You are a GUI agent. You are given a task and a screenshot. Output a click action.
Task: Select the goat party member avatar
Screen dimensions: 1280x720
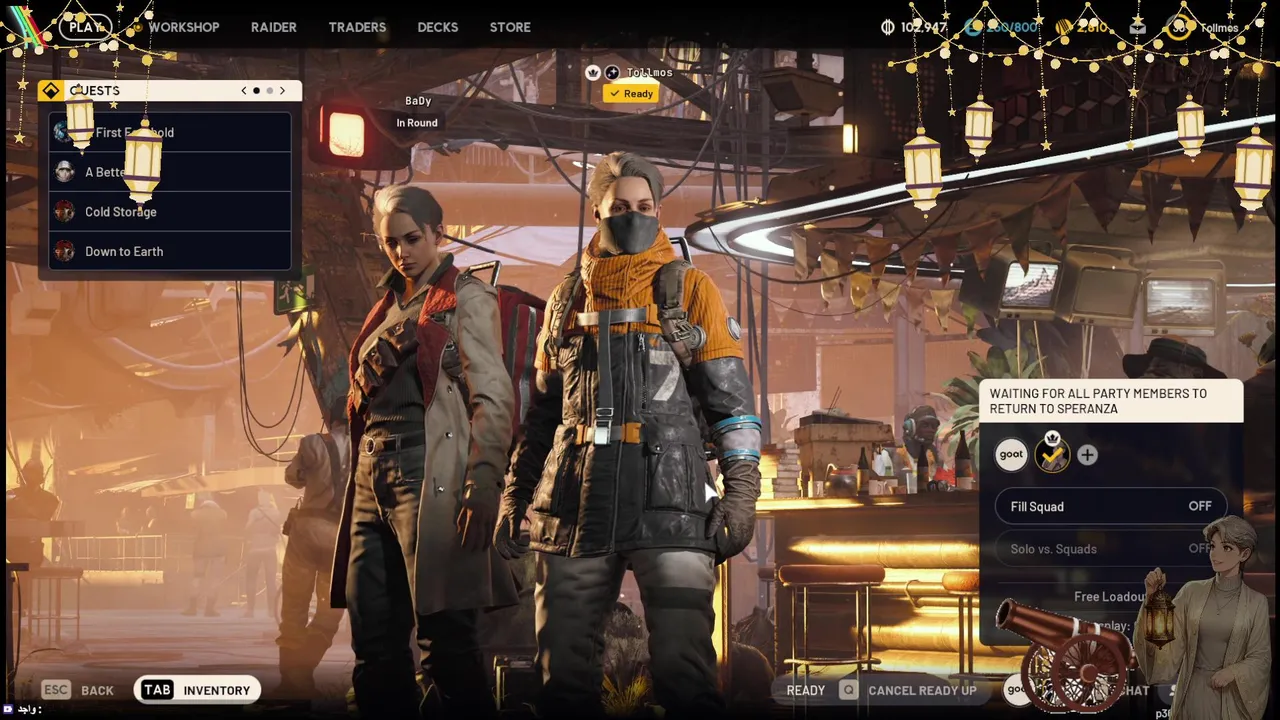tap(1011, 455)
